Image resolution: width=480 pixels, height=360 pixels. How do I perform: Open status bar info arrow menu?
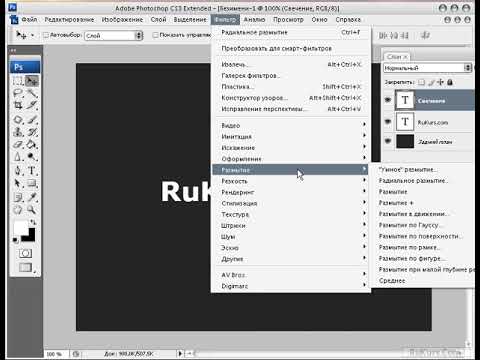coord(180,353)
